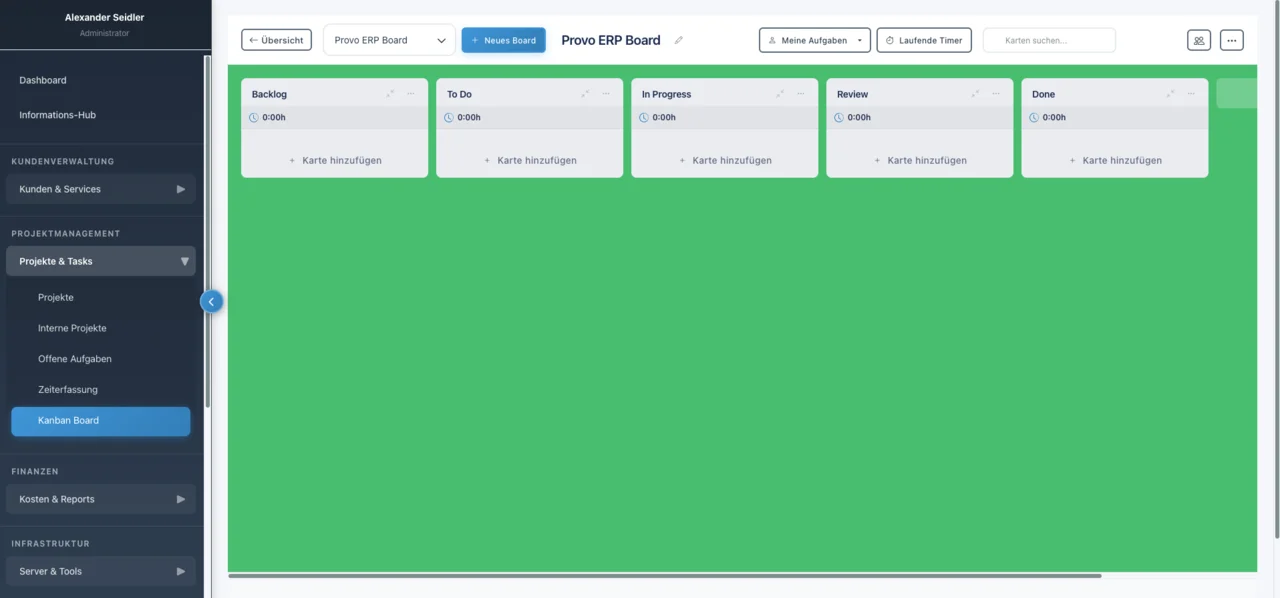
Task: Collapse the Done column using its arrows icon
Action: click(1169, 93)
